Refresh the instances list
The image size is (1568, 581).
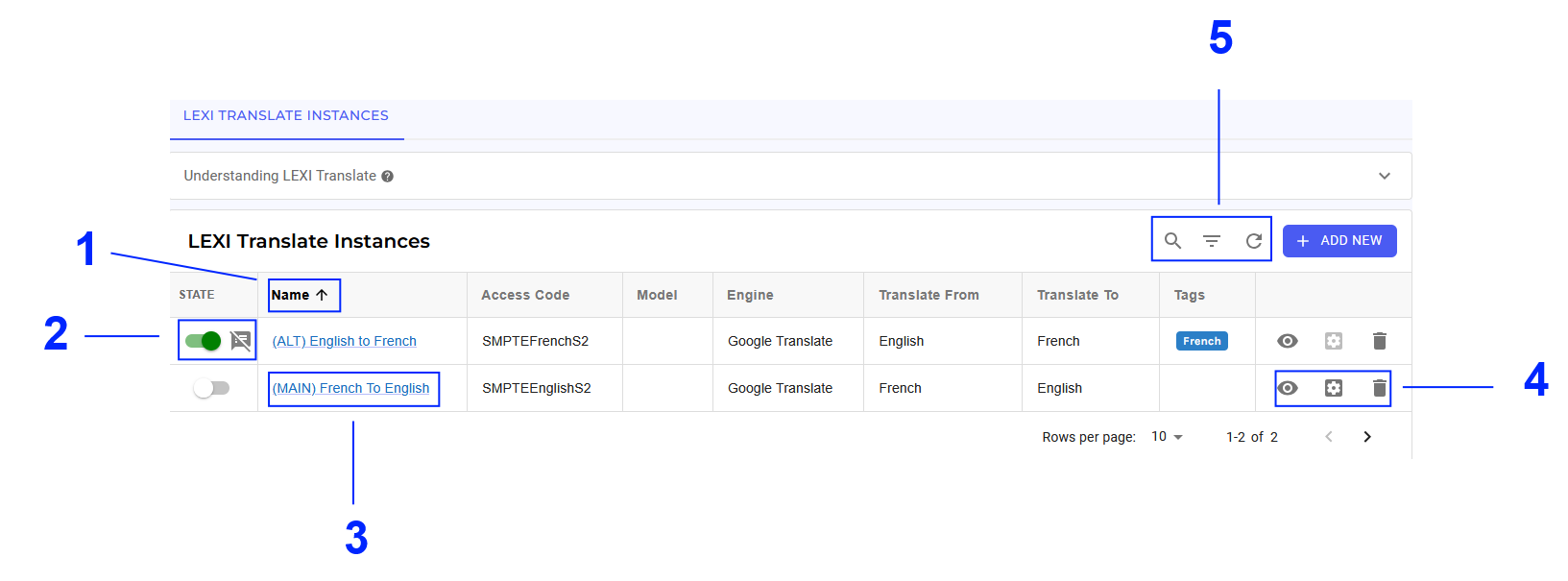coord(1254,241)
